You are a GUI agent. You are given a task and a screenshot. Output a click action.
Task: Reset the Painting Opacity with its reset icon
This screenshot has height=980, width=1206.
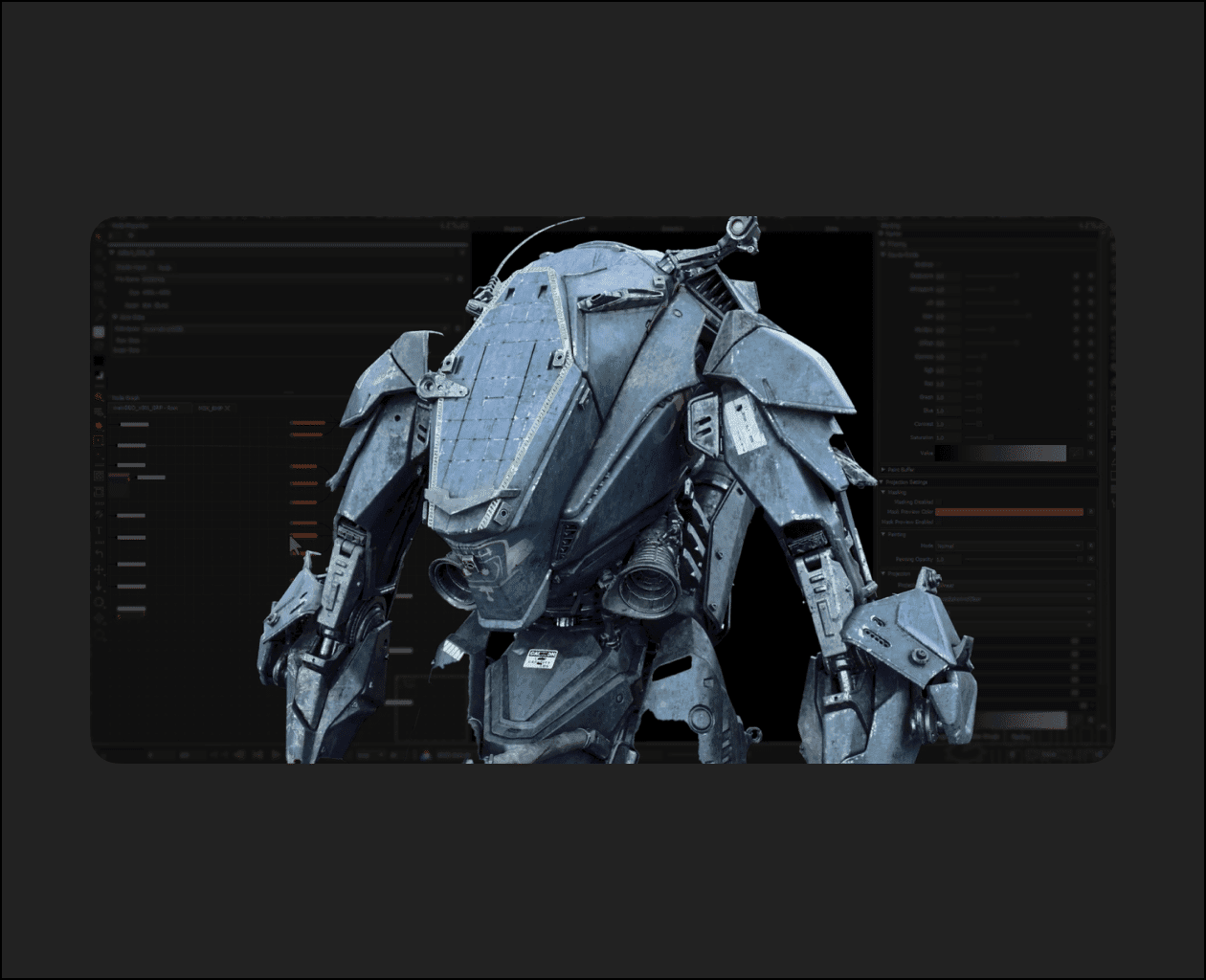(1090, 559)
